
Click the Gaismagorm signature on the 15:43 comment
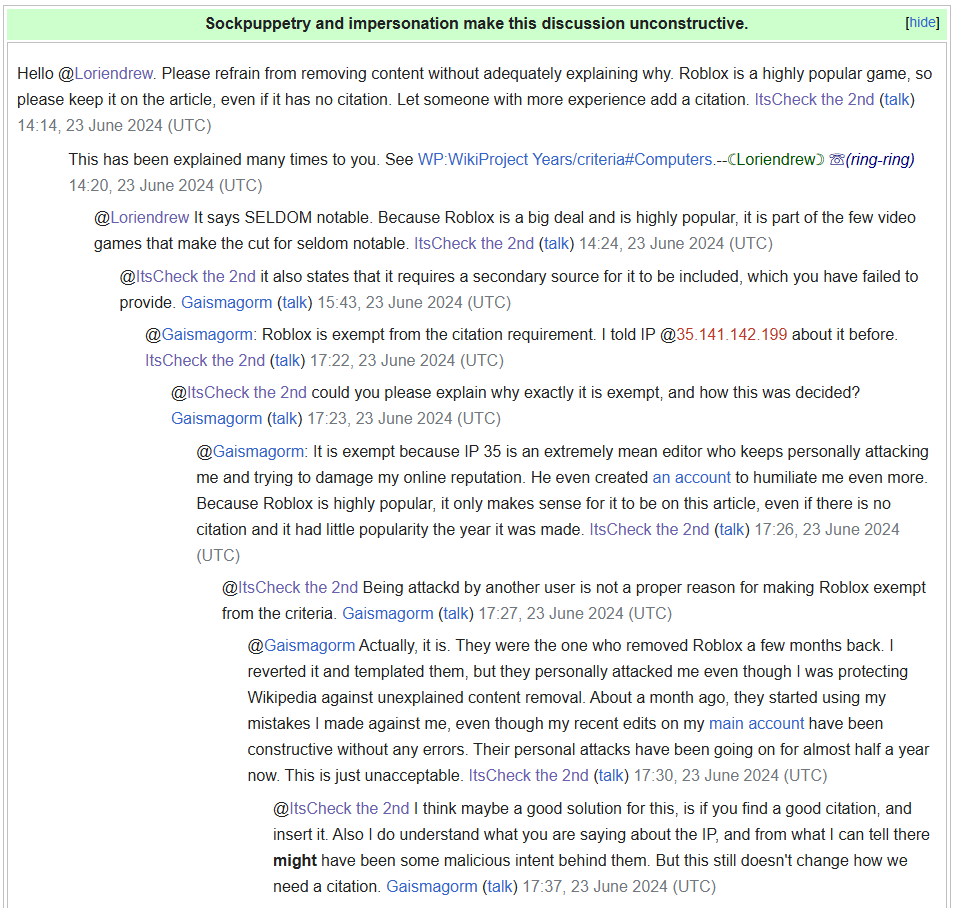226,302
